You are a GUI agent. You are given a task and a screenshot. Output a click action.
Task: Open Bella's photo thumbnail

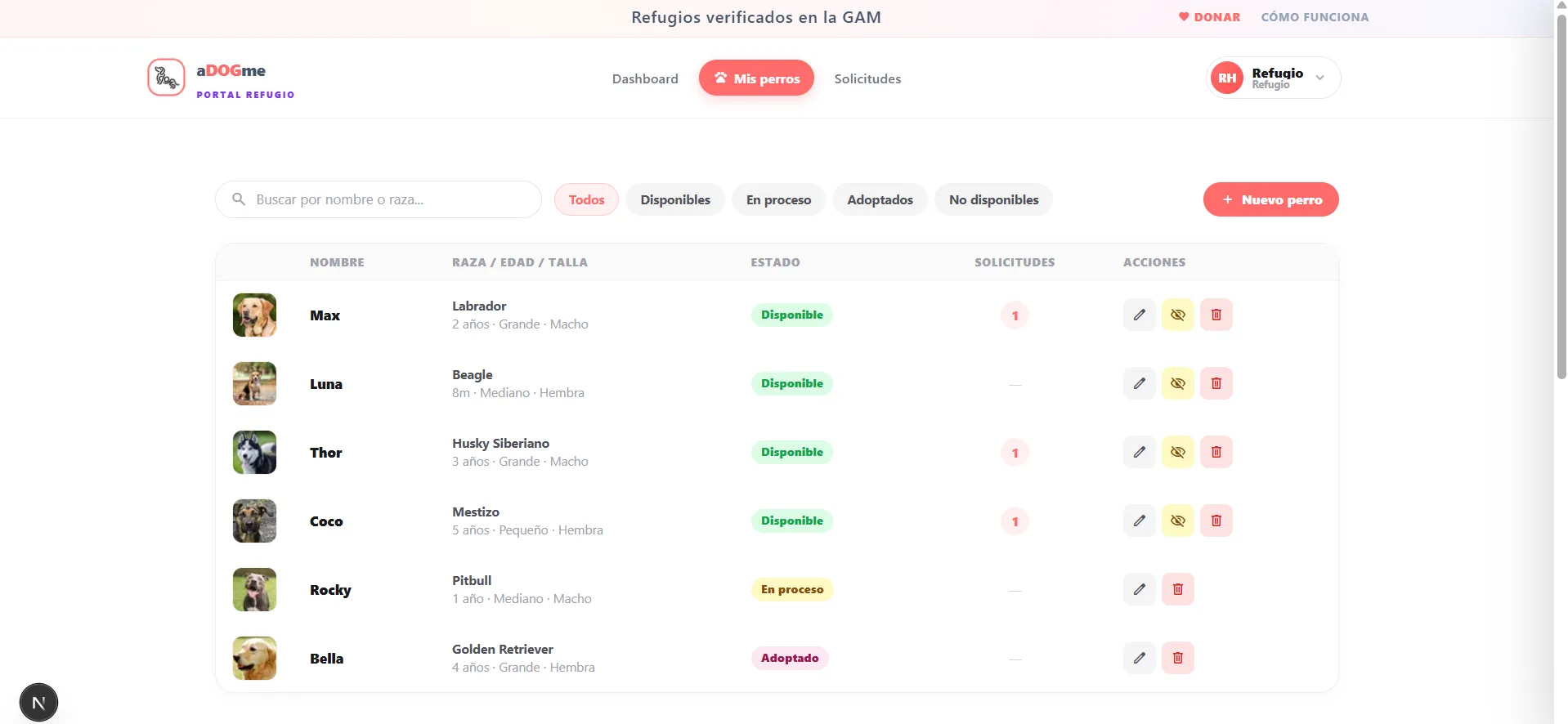[x=254, y=658]
